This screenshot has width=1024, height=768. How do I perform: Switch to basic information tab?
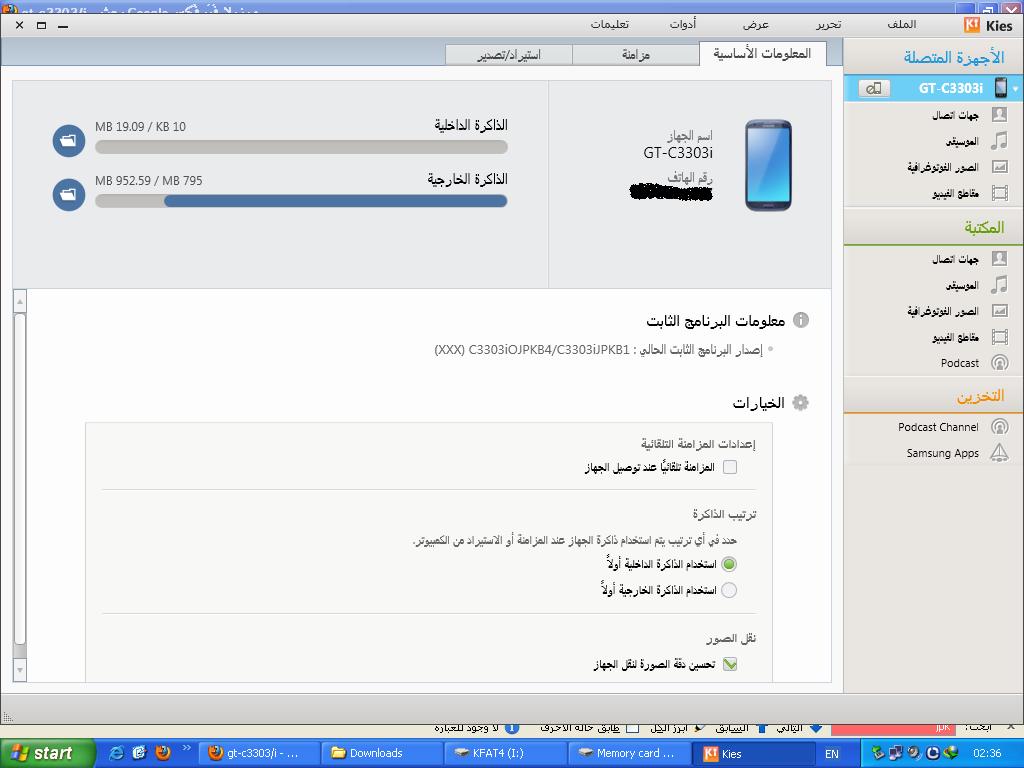pos(762,54)
